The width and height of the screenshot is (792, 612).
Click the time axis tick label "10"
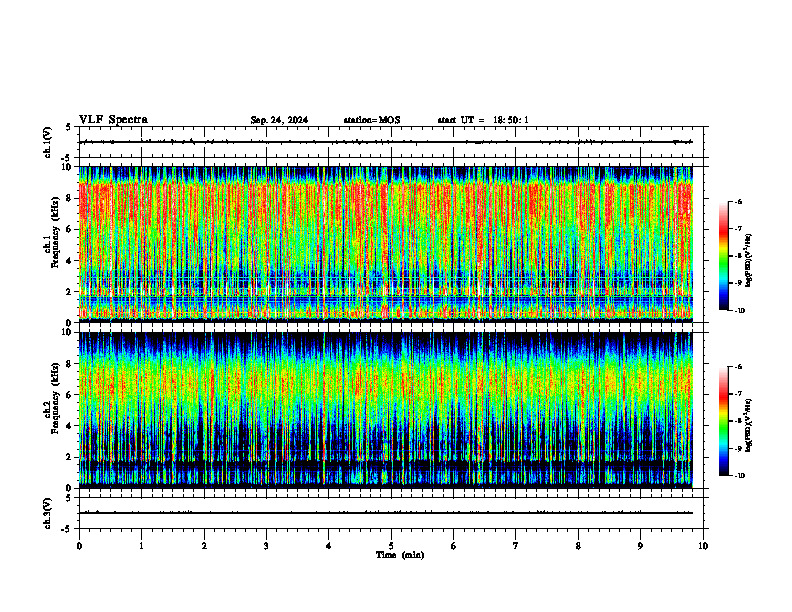pyautogui.click(x=703, y=546)
